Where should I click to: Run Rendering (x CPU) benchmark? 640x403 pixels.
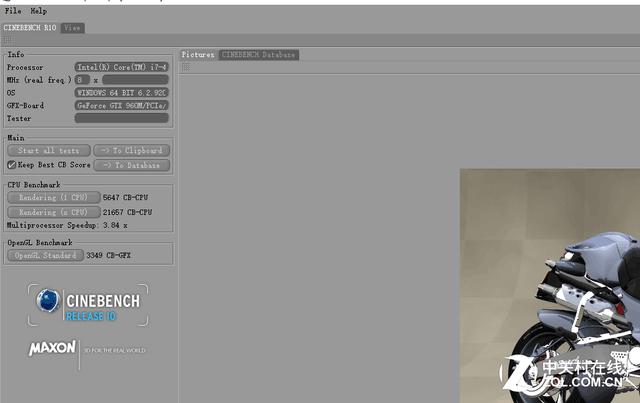tap(53, 212)
